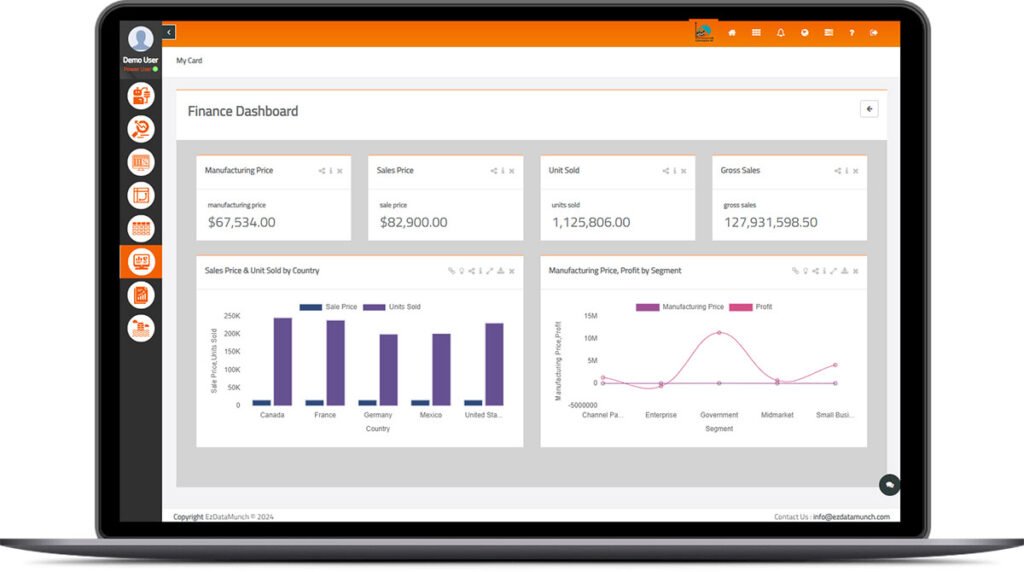This screenshot has width=1024, height=572.
Task: Click the $82,900.00 sale price value
Action: click(x=414, y=222)
